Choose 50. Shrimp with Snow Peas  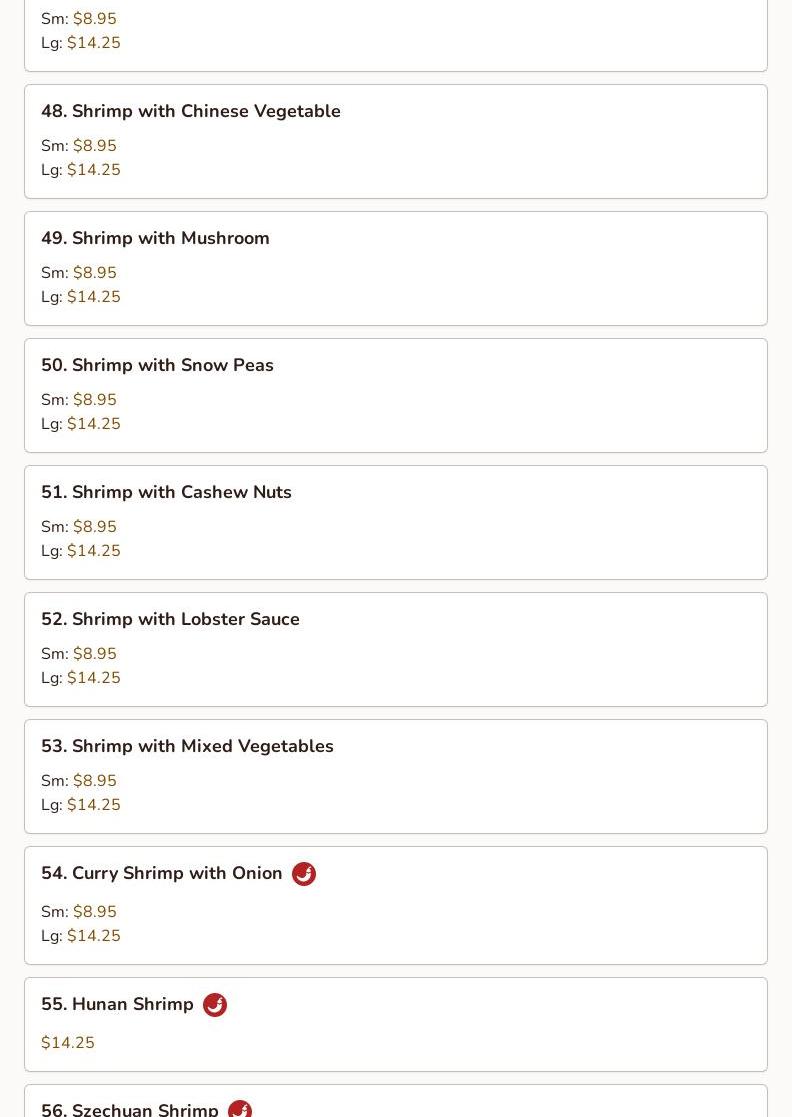coord(157,365)
